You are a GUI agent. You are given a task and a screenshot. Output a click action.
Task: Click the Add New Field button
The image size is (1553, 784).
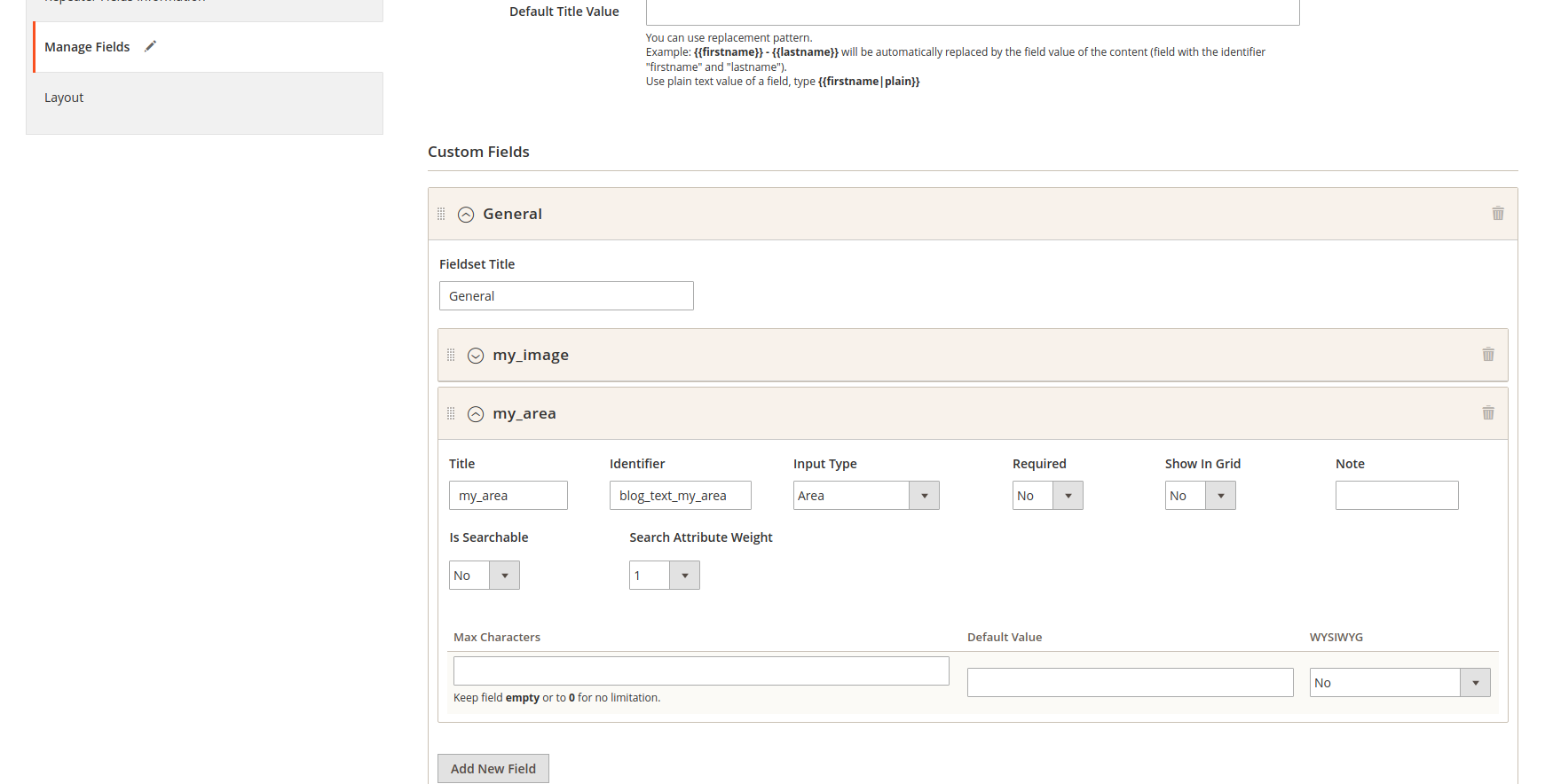493,769
